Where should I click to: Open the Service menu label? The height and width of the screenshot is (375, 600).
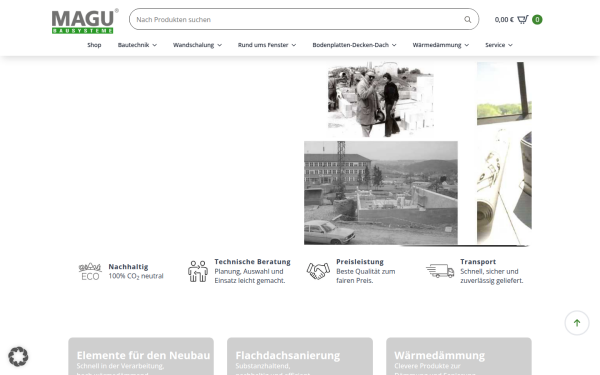[495, 45]
